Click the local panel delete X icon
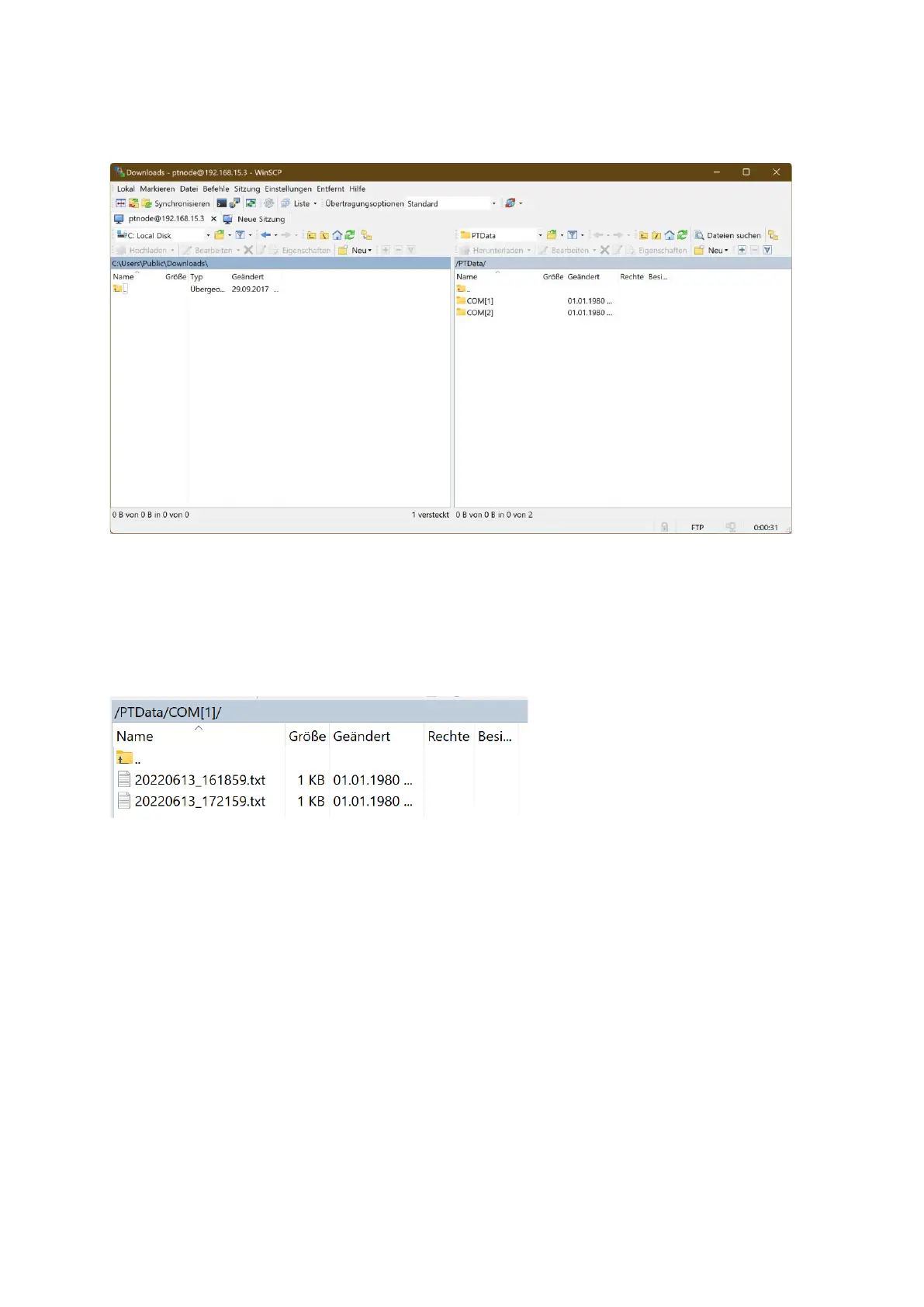The image size is (924, 1307). click(248, 251)
